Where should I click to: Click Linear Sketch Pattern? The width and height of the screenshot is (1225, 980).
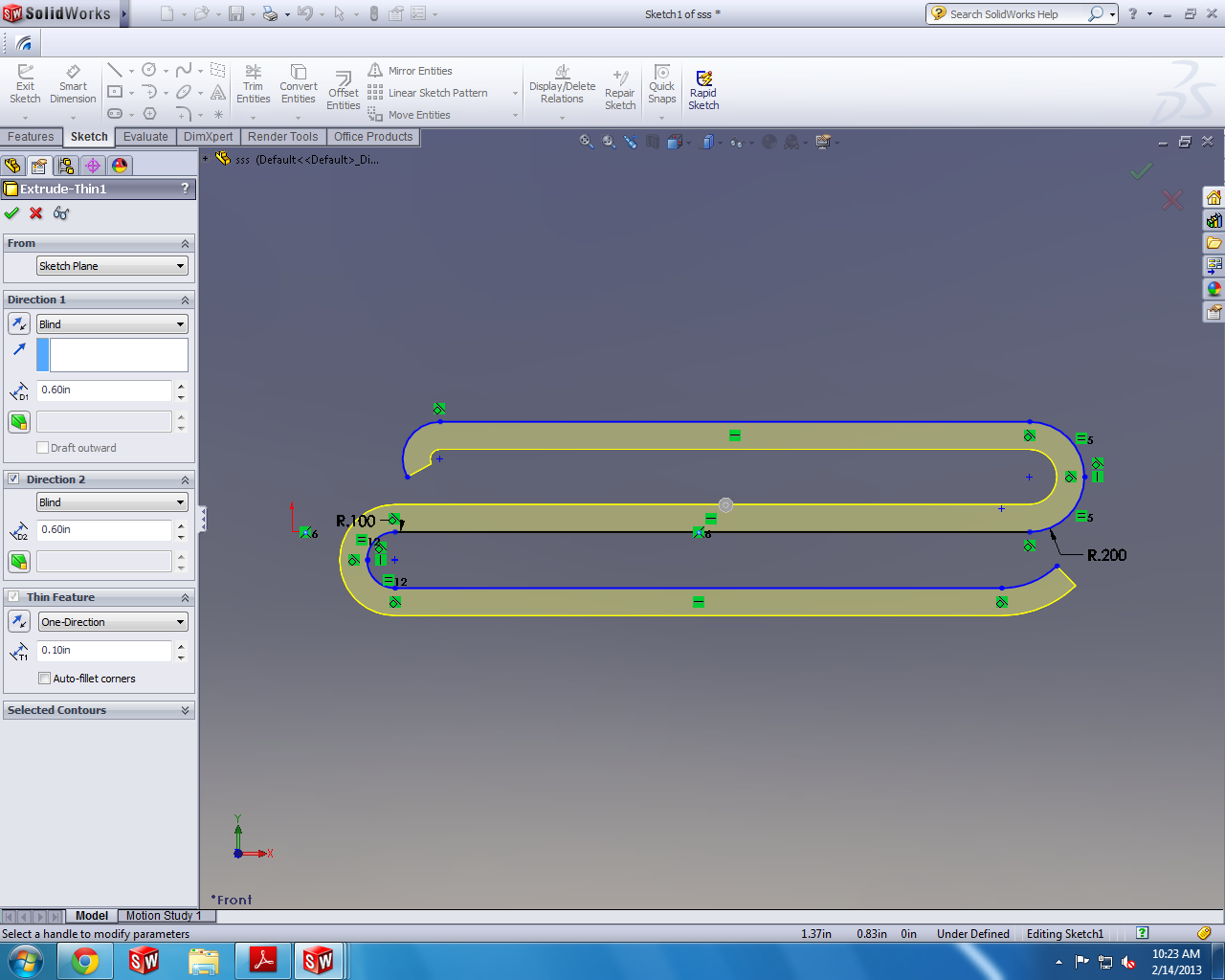tap(428, 93)
